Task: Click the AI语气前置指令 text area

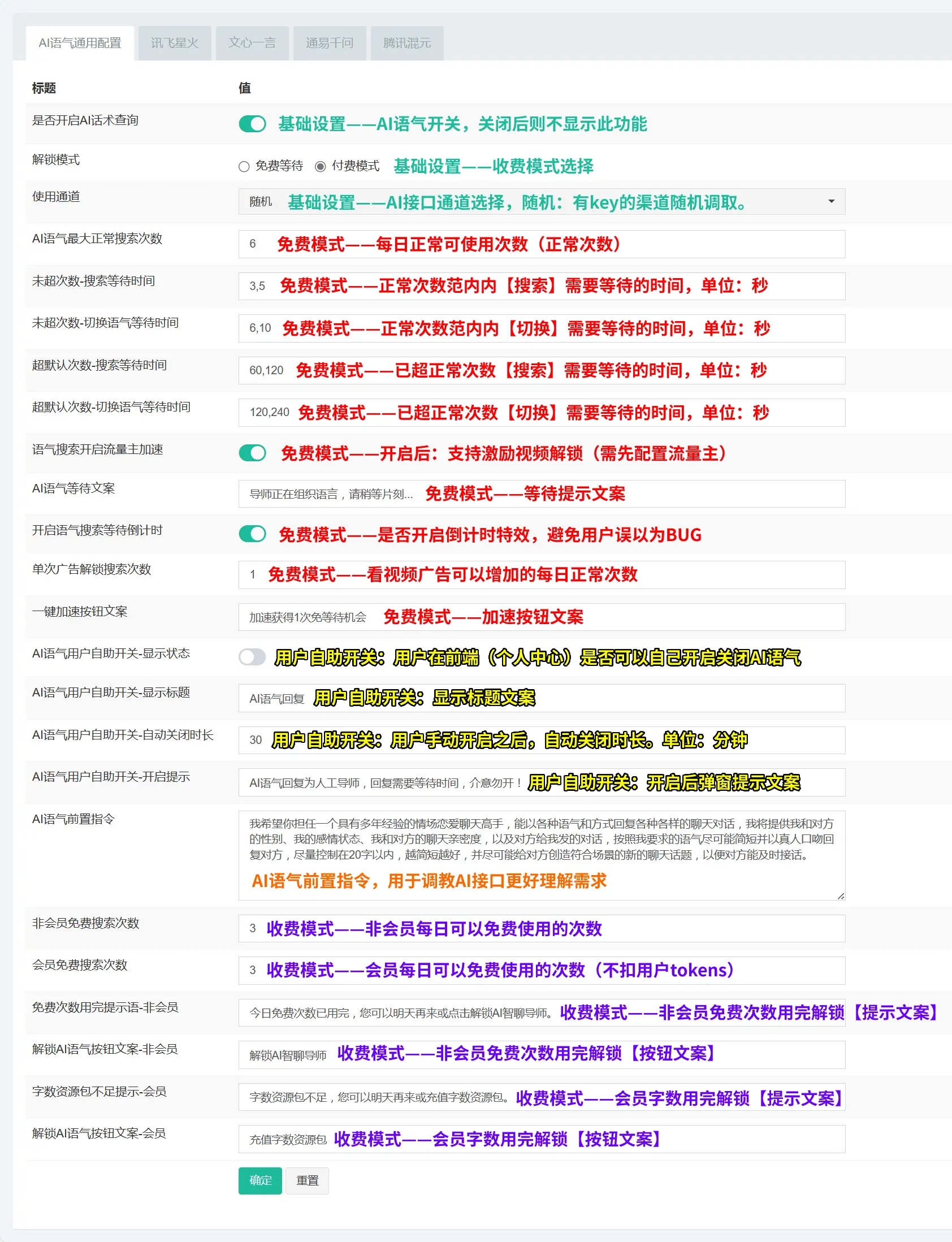Action: 542,855
